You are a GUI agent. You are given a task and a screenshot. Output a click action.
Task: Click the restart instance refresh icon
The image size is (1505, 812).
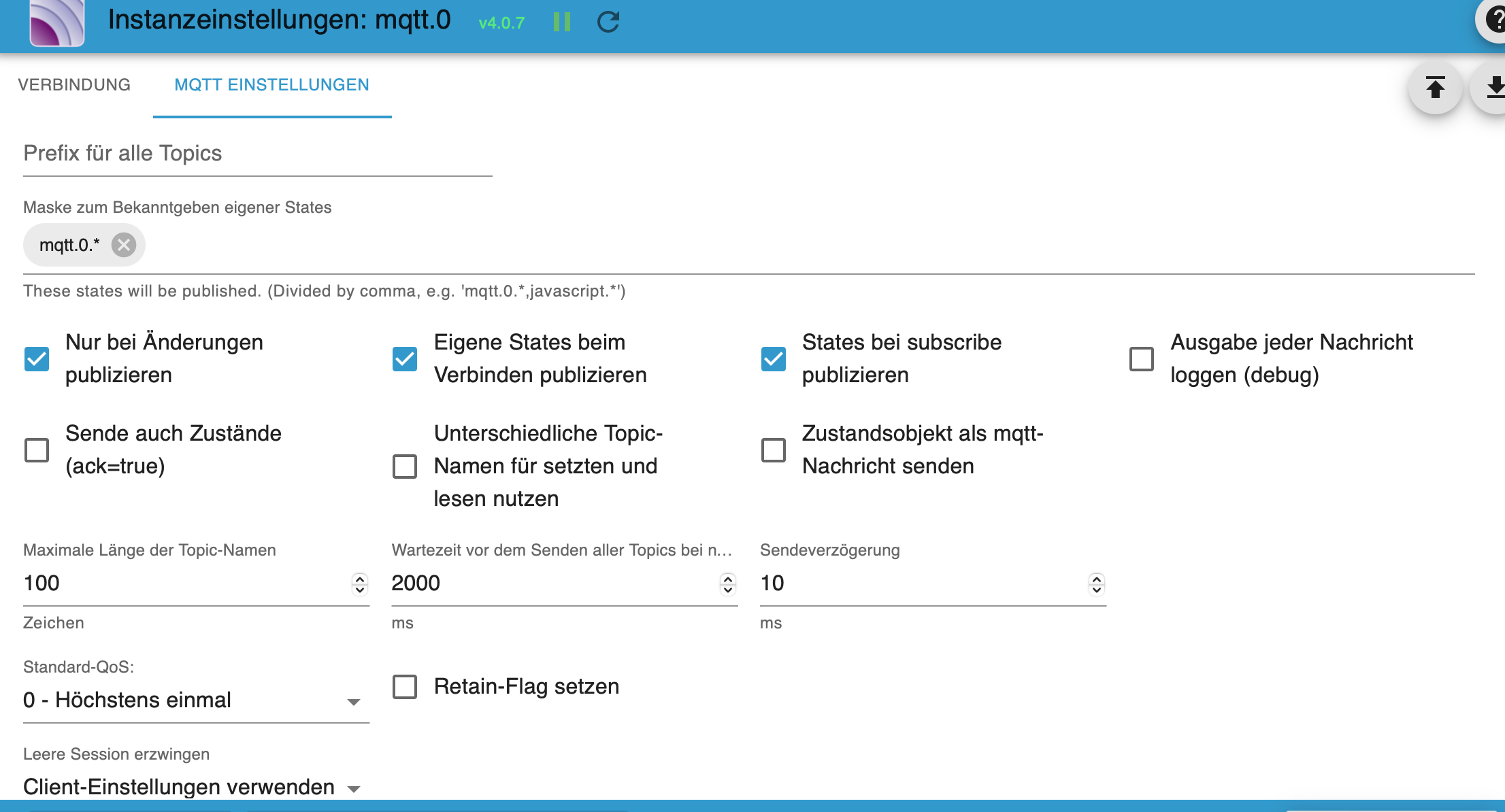coord(608,22)
